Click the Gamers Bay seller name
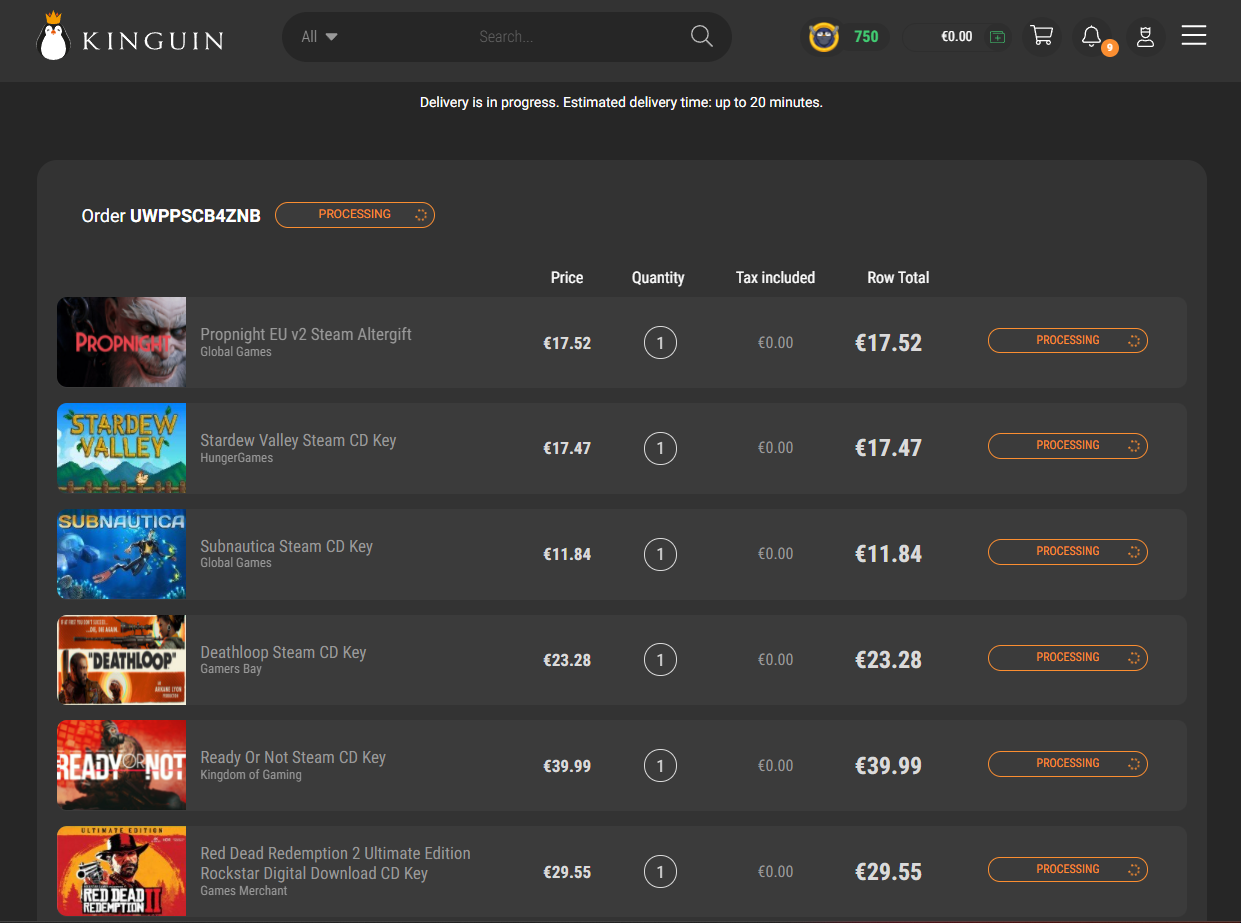The height and width of the screenshot is (923, 1241). [231, 669]
